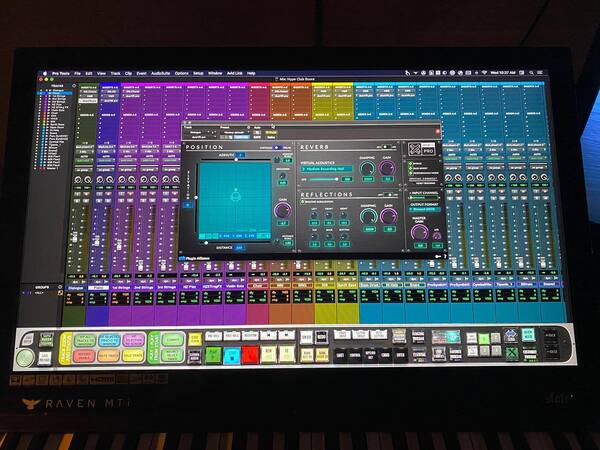Toggle the Position cartesian/polar switch
This screenshot has height=450, width=600.
point(277,147)
